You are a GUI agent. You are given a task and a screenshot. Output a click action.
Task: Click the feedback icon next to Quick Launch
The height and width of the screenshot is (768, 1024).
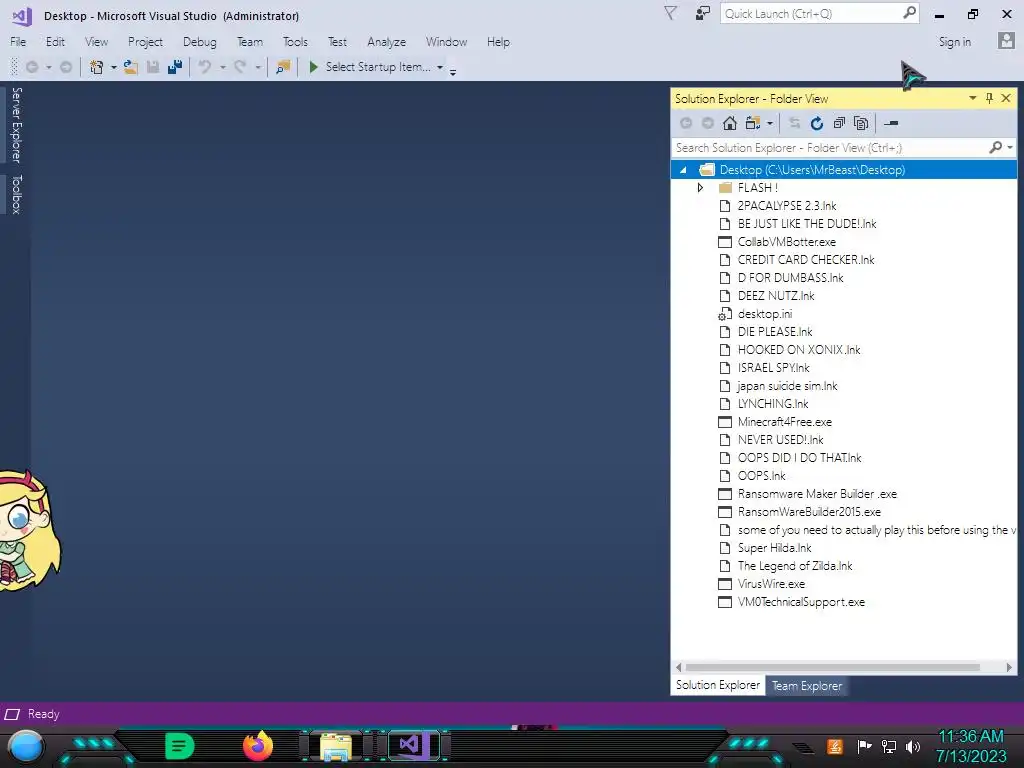pos(703,13)
